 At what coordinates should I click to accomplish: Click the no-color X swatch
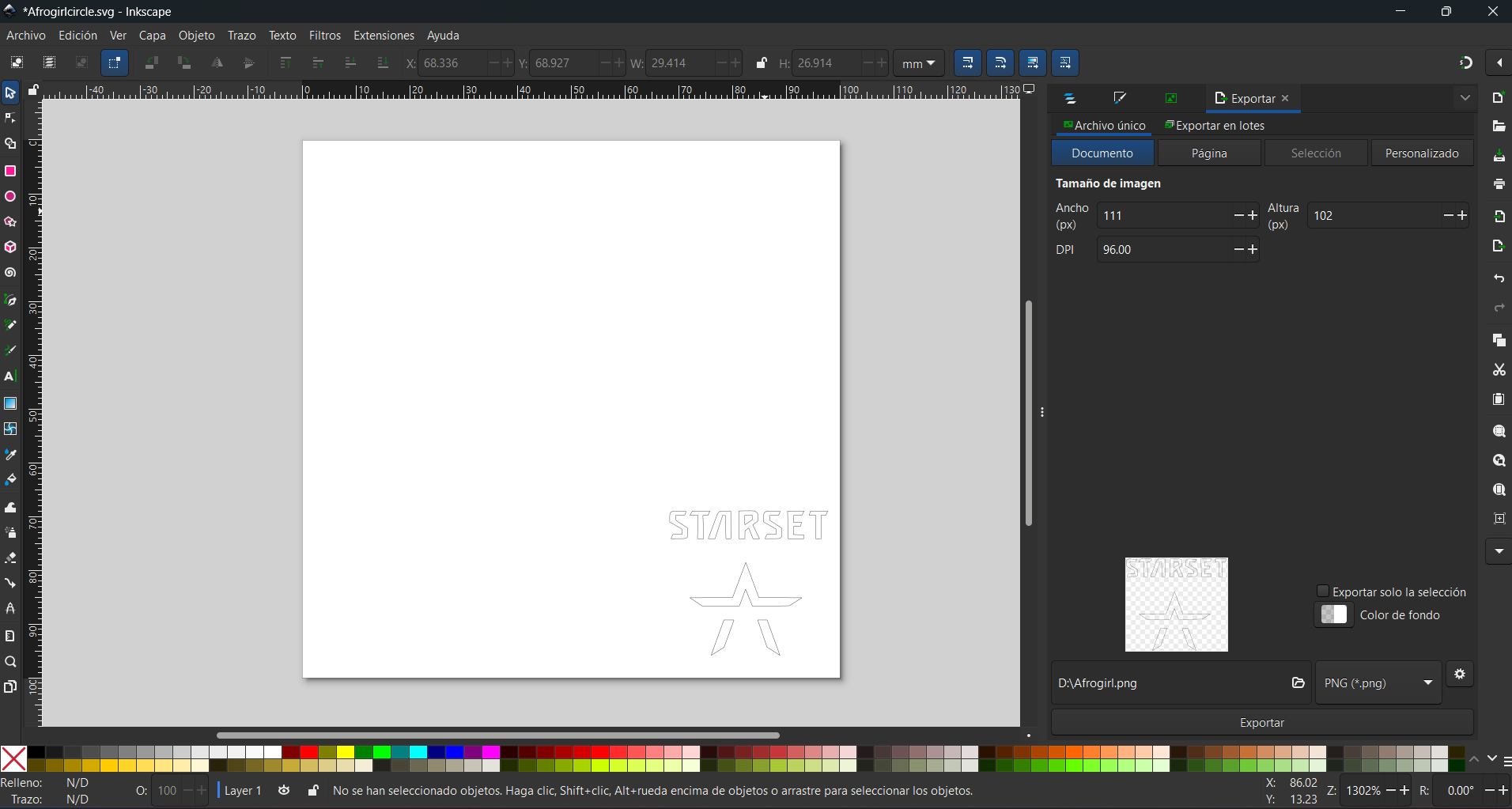(x=13, y=758)
